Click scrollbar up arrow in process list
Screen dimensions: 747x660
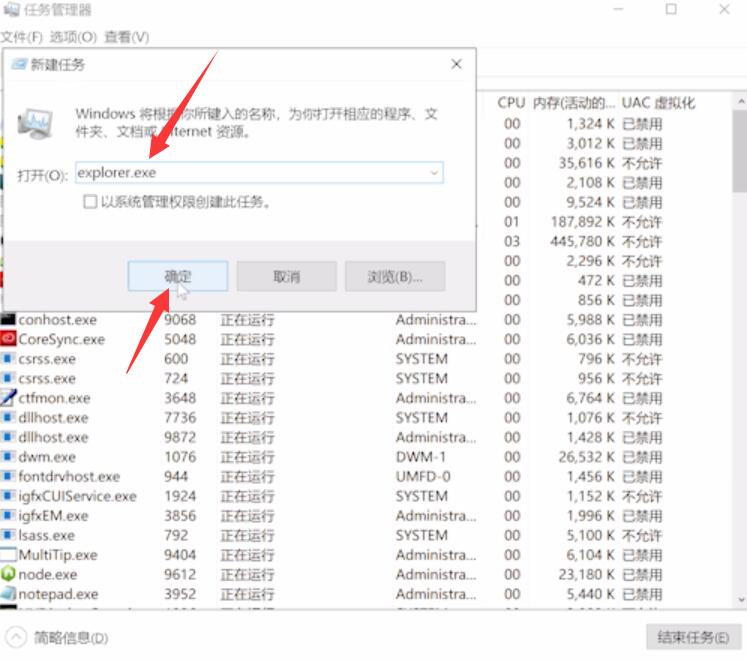[741, 102]
